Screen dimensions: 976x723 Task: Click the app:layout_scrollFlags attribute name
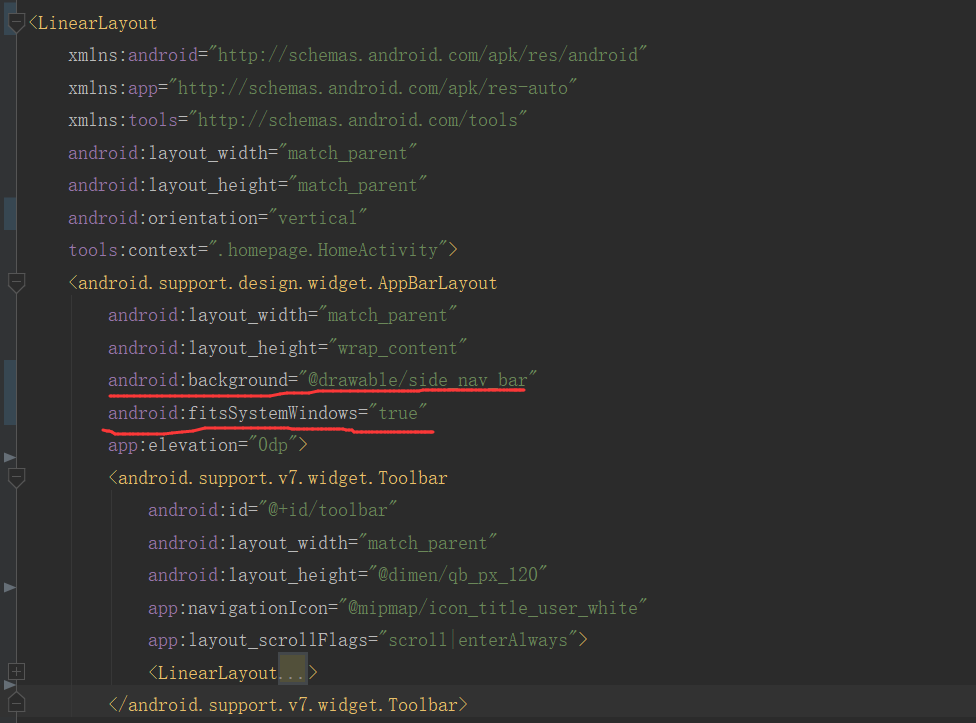point(258,640)
